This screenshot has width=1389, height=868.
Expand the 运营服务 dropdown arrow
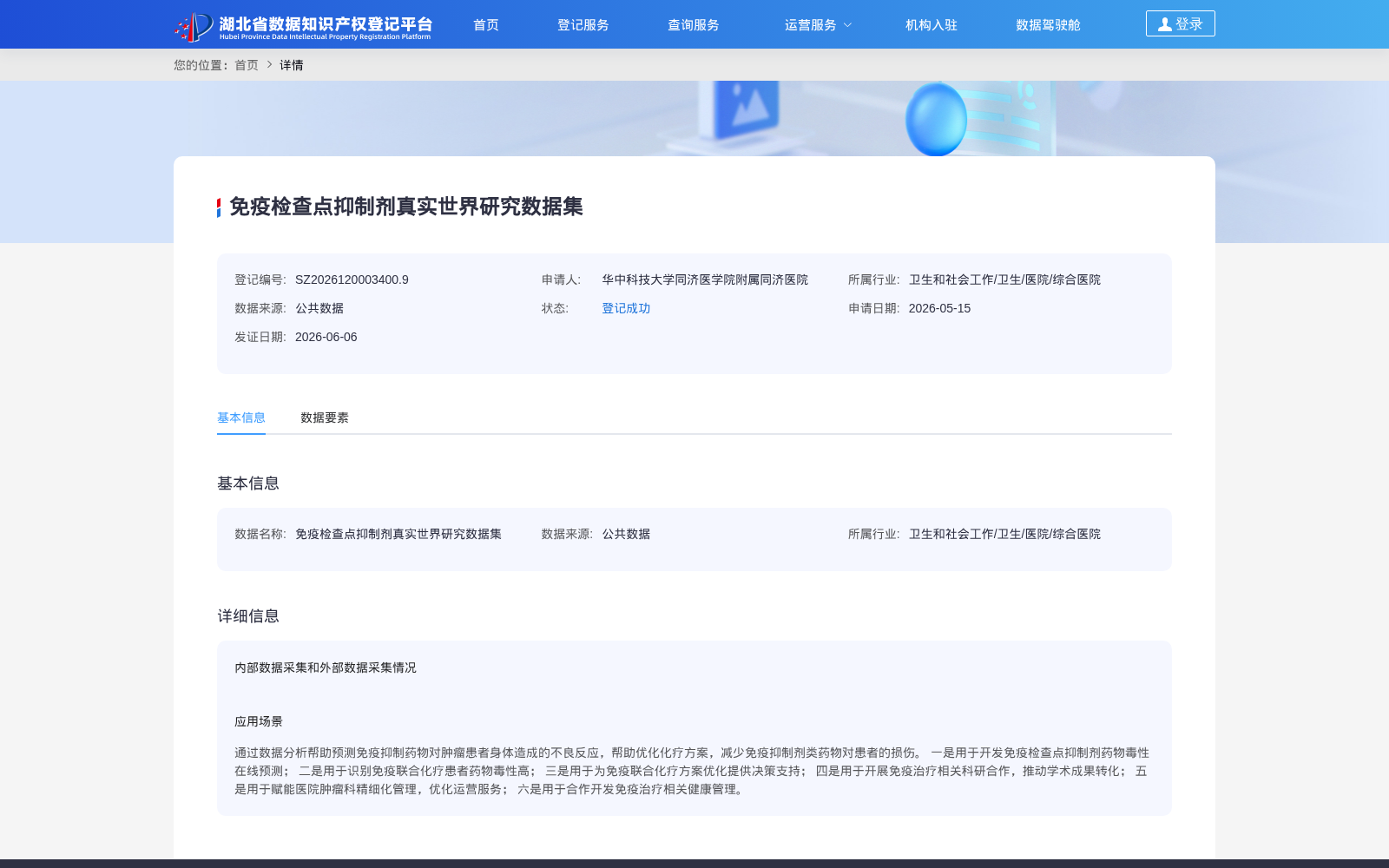(x=848, y=25)
